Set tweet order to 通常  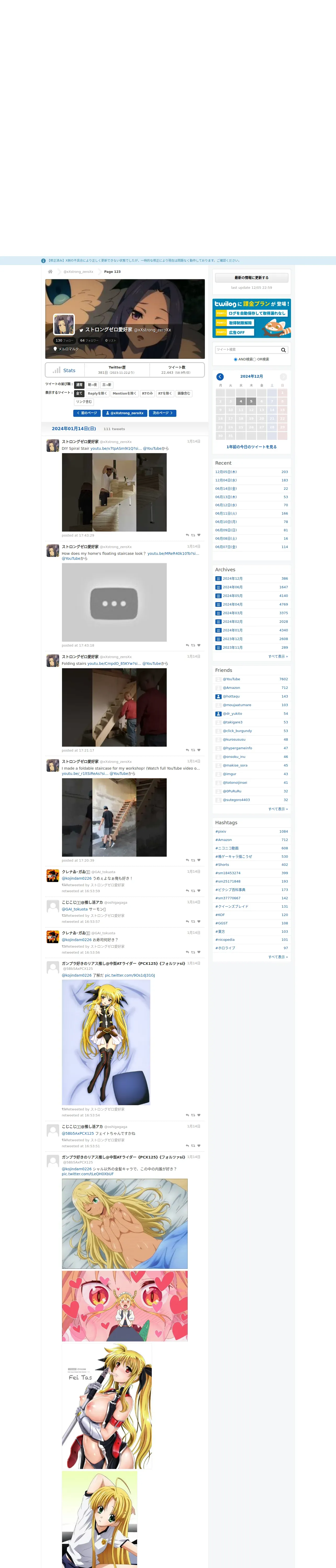[79, 385]
